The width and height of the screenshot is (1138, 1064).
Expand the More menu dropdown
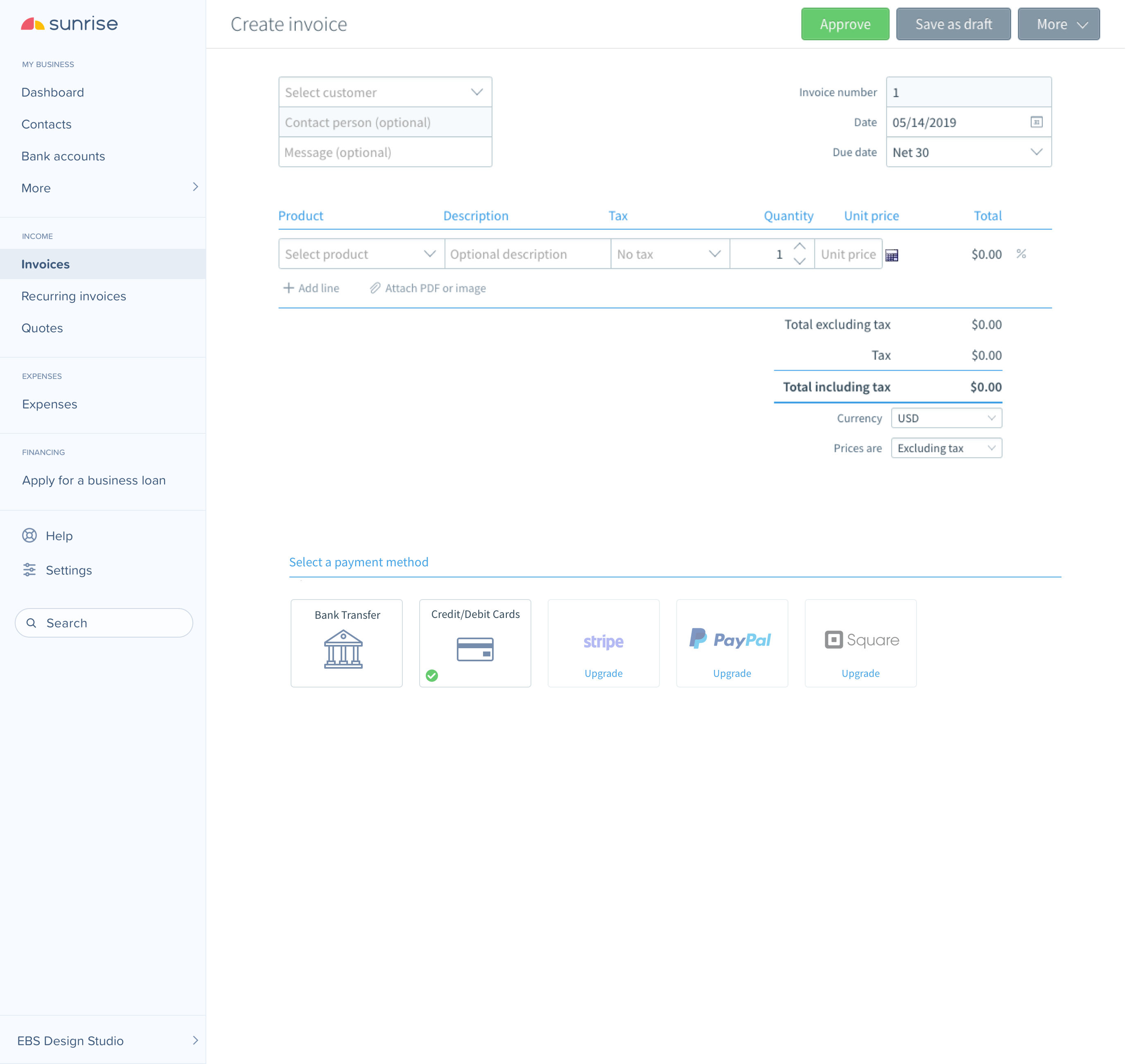(1057, 23)
